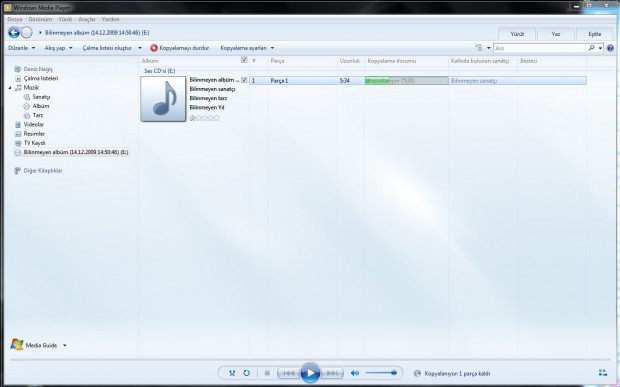
Task: Open the view options icon near search
Action: click(479, 48)
